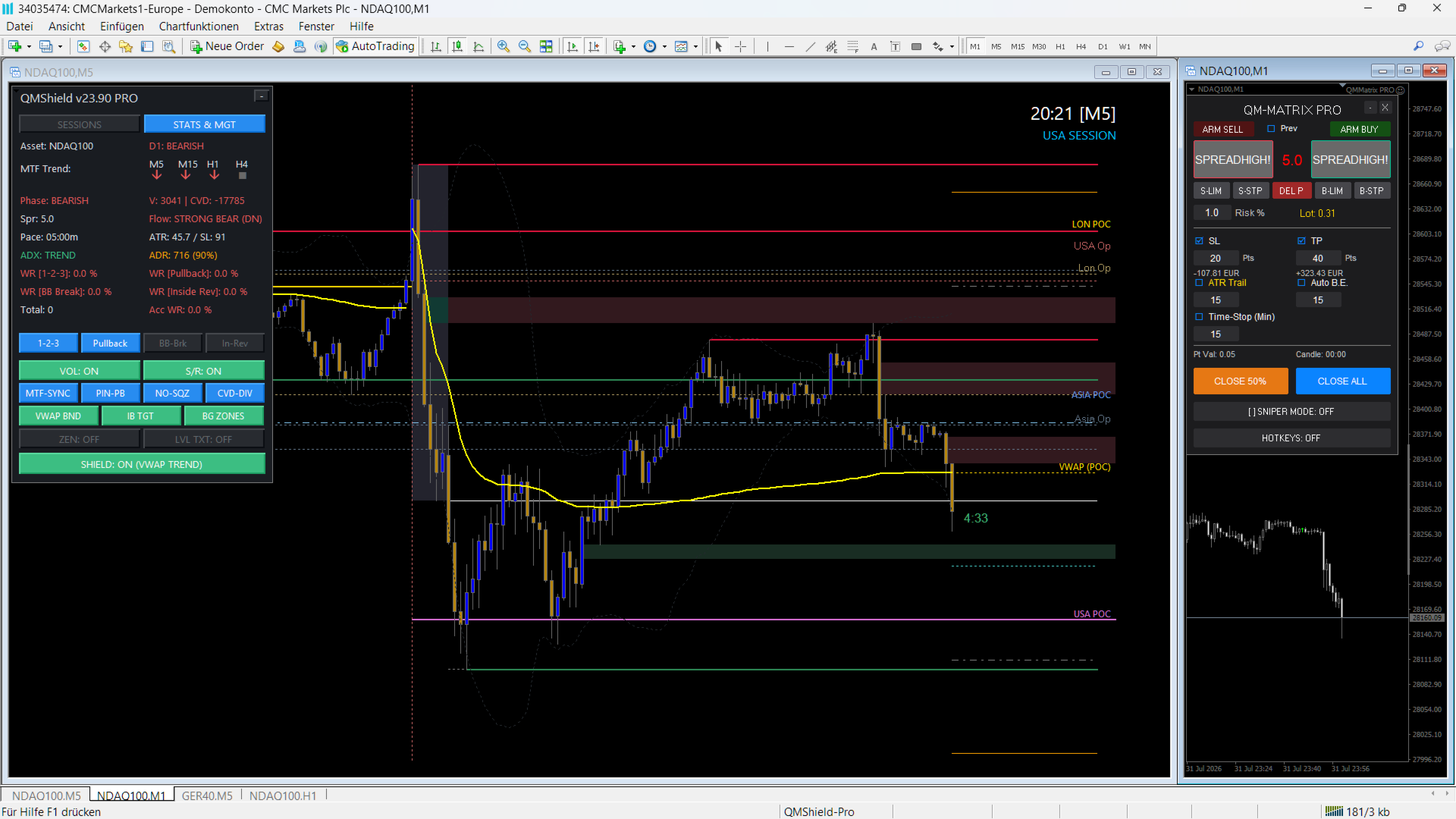Open the Profiles dropdown arrow
Viewport: 1456px width, 819px height.
point(61,47)
